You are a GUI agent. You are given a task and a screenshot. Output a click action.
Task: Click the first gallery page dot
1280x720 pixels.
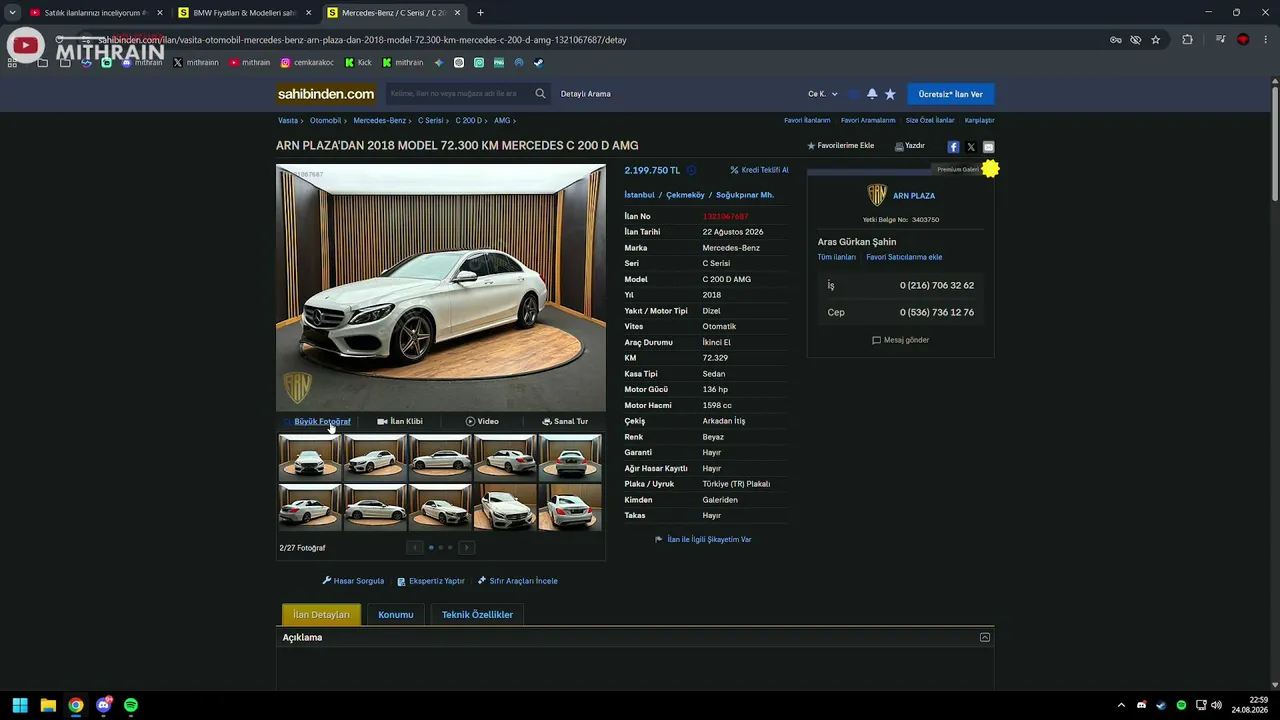431,547
